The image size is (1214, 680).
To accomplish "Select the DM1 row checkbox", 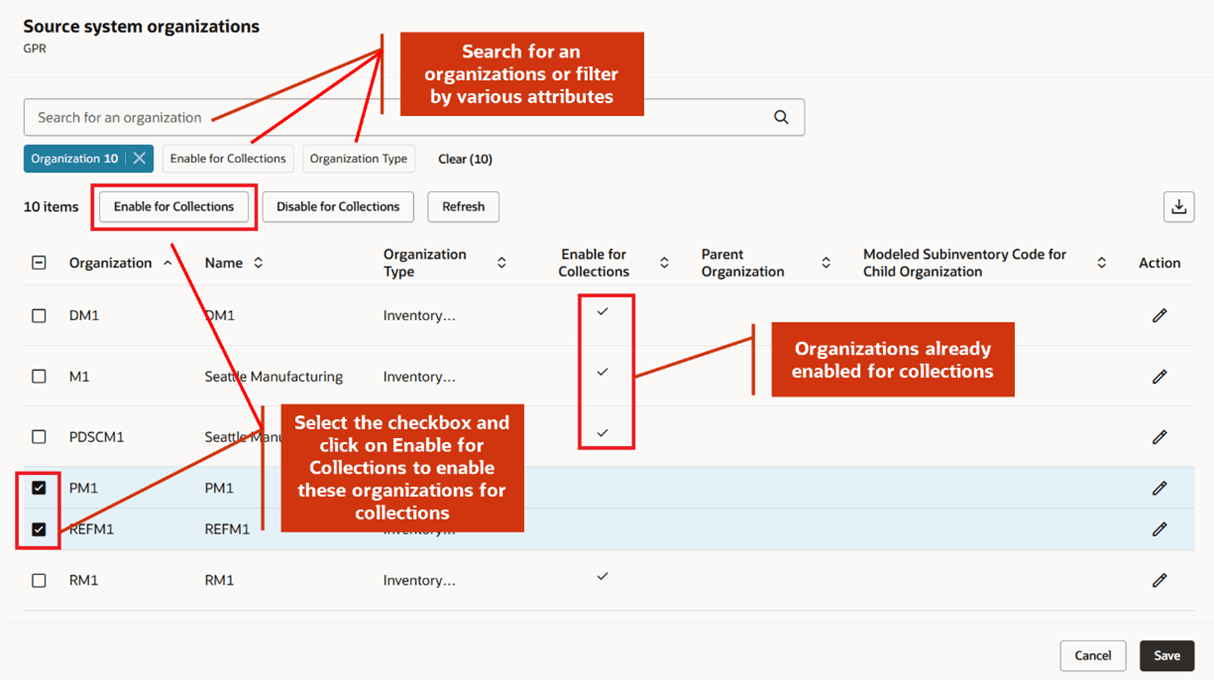I will (38, 315).
